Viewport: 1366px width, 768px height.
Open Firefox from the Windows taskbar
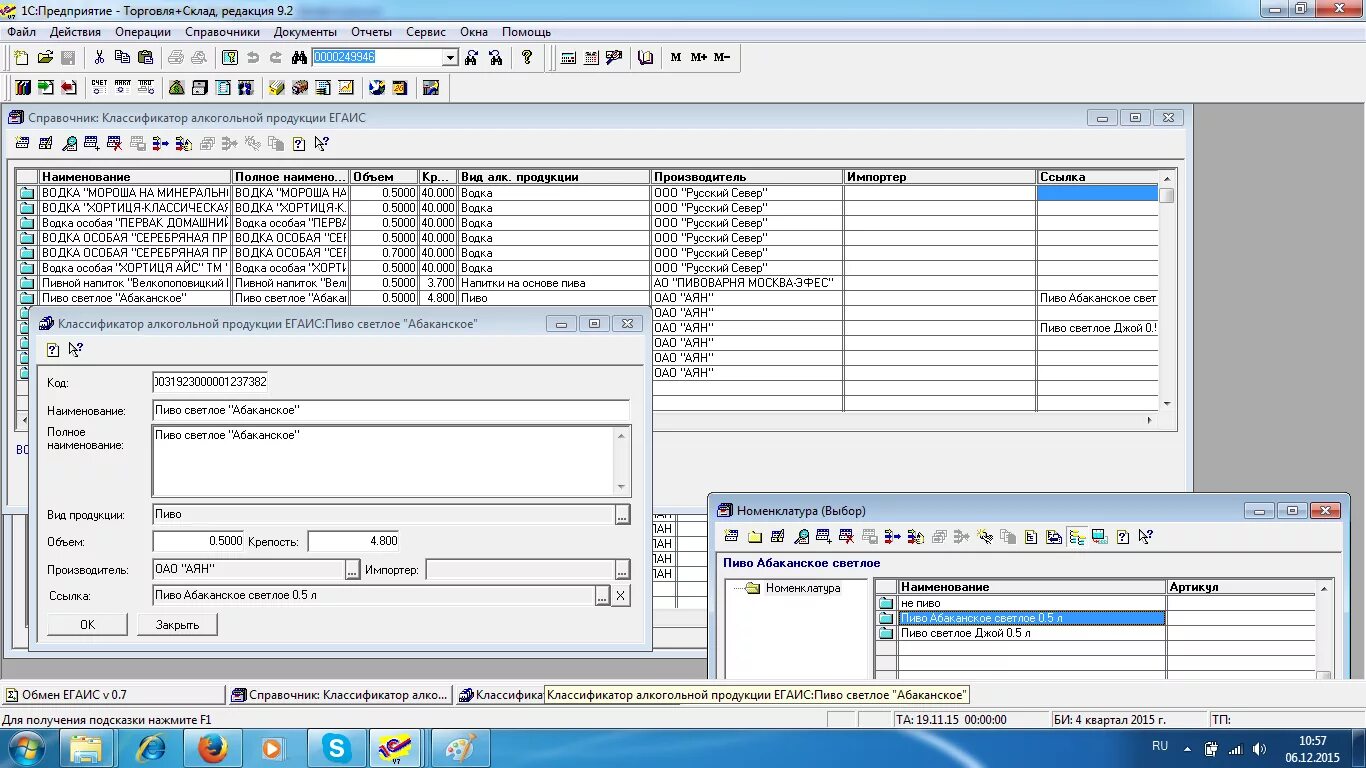[x=213, y=748]
